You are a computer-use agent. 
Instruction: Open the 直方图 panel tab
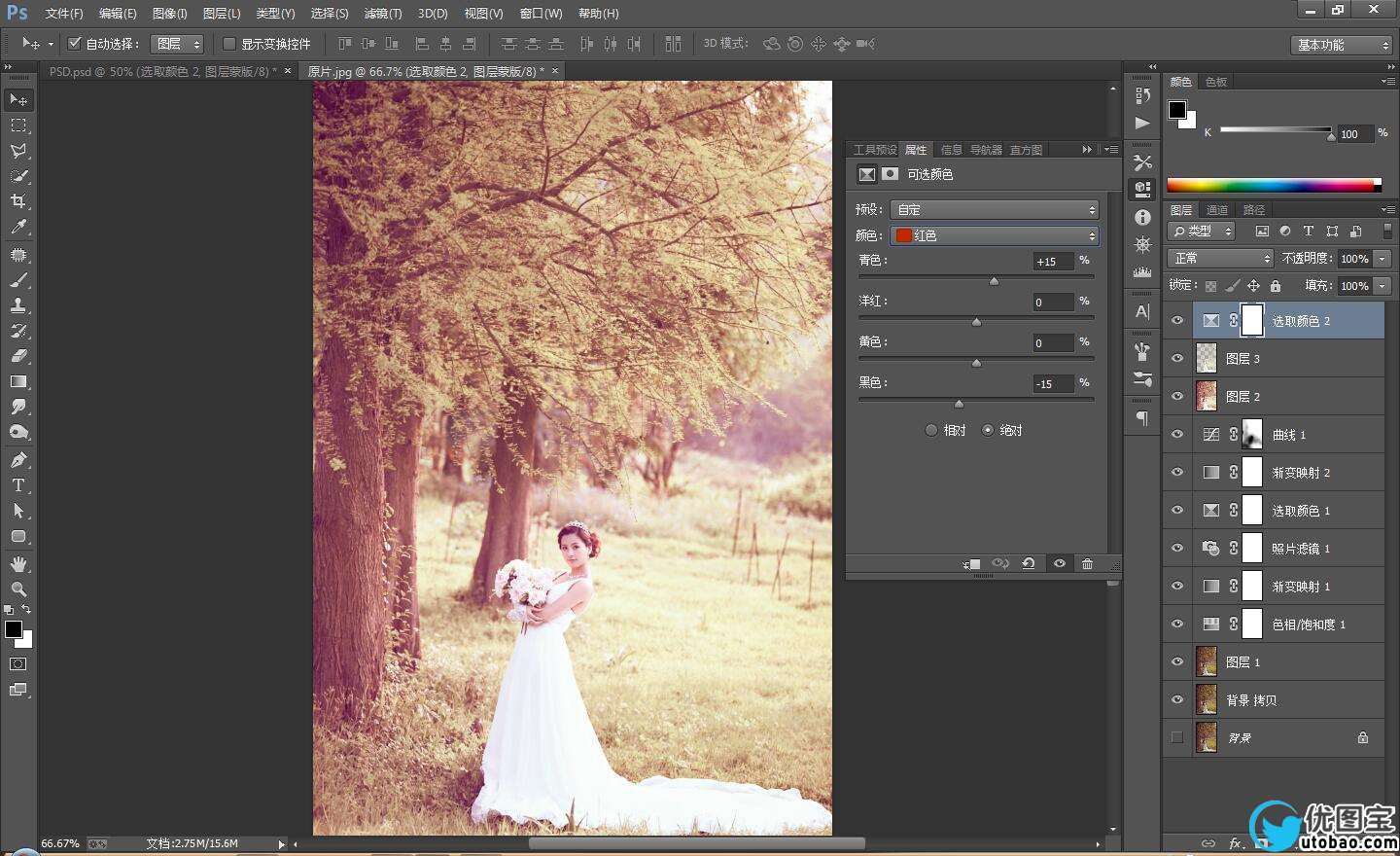point(1026,150)
